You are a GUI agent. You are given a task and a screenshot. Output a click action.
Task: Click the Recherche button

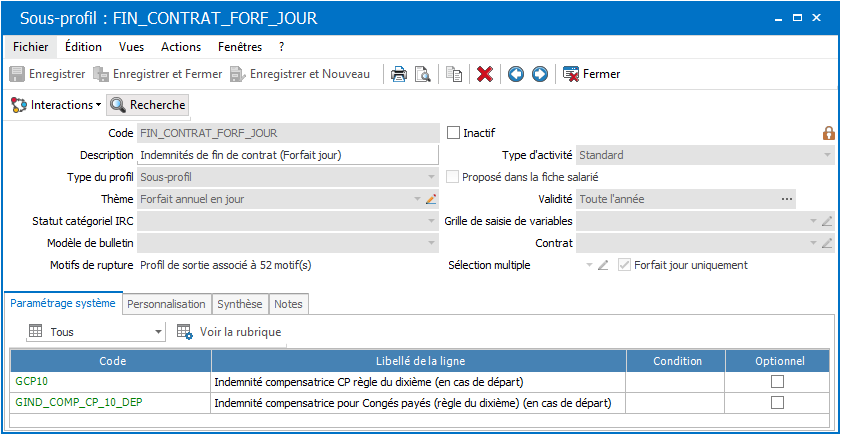(148, 105)
